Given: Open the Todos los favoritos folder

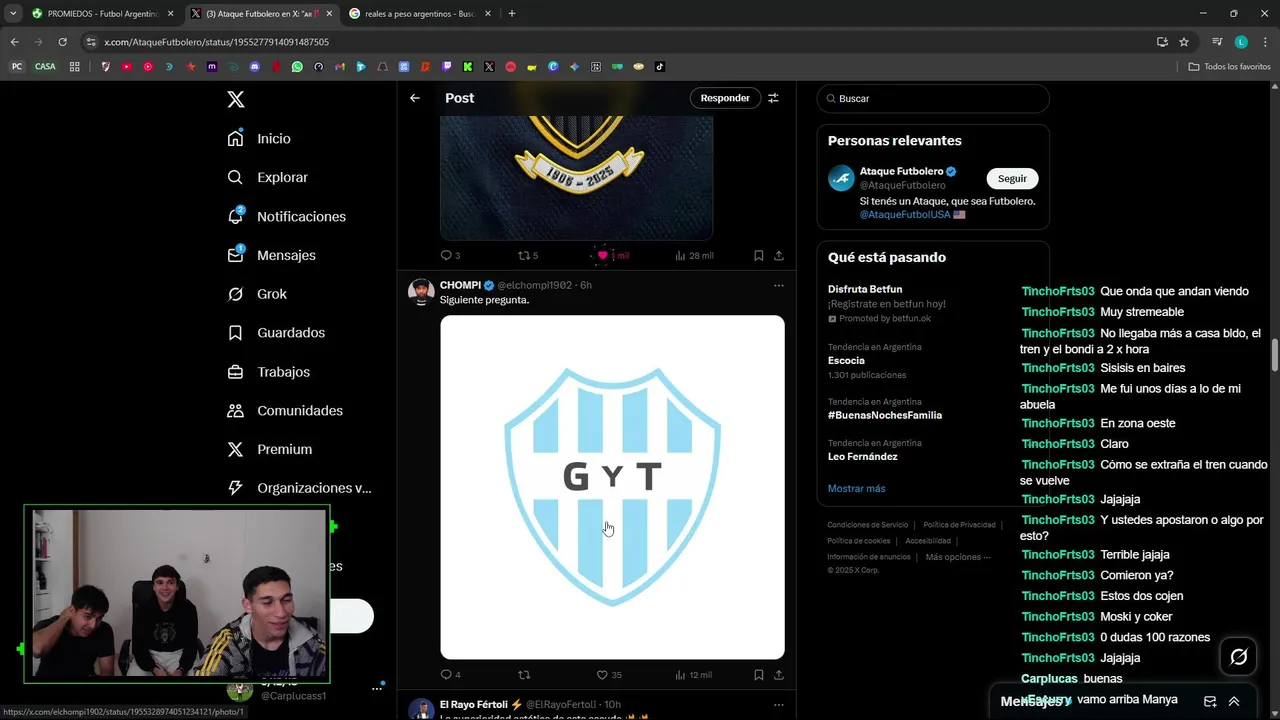Looking at the screenshot, I should pos(1230,67).
